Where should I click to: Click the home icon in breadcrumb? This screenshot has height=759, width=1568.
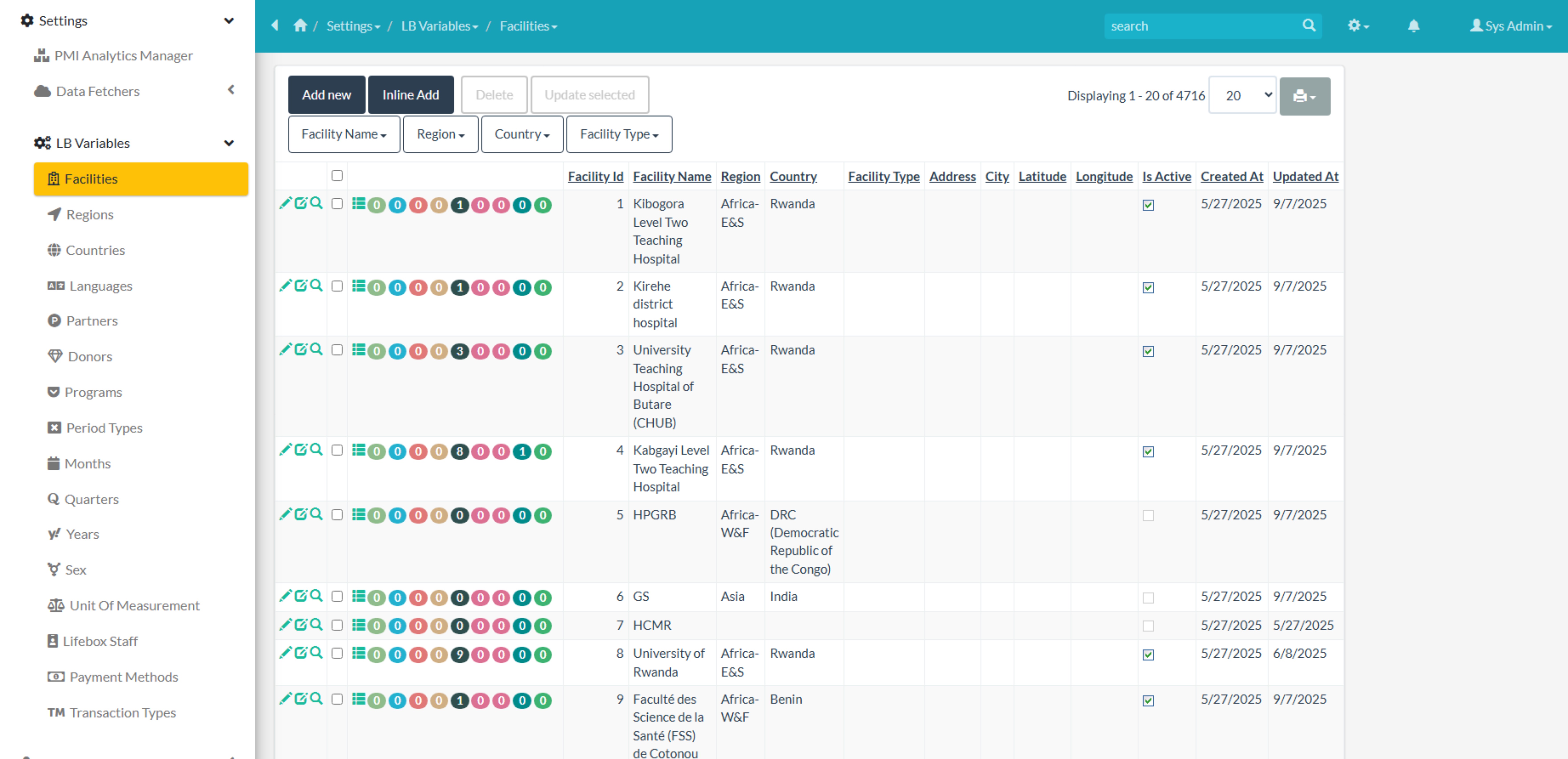300,26
